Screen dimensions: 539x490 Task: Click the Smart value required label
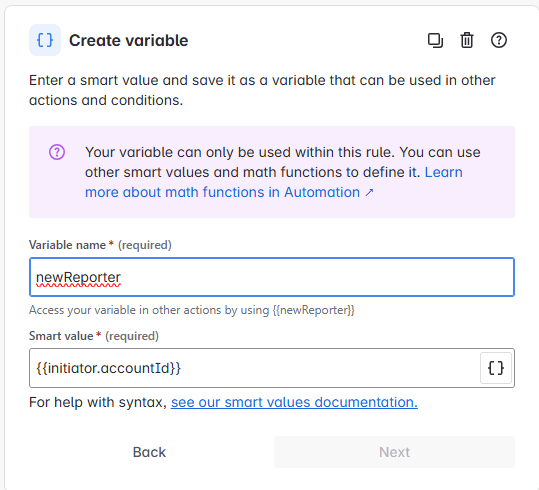click(x=94, y=336)
